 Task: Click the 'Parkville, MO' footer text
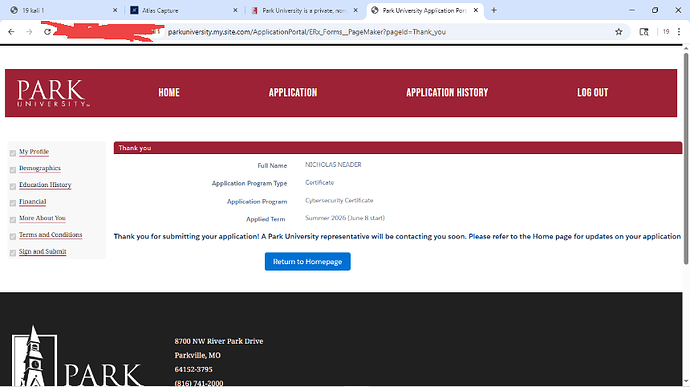tap(198, 355)
